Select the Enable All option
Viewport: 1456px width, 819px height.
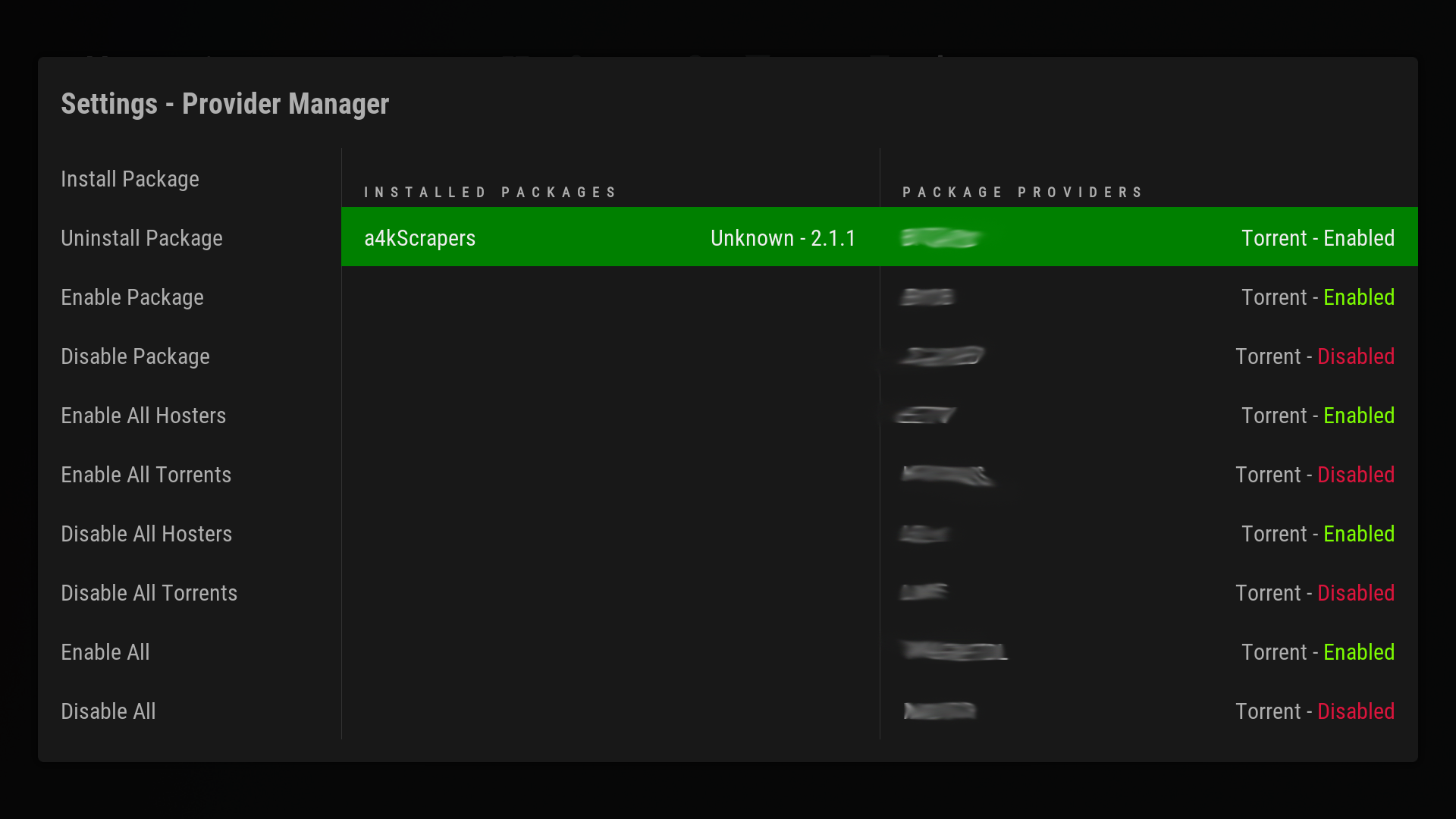tap(105, 652)
